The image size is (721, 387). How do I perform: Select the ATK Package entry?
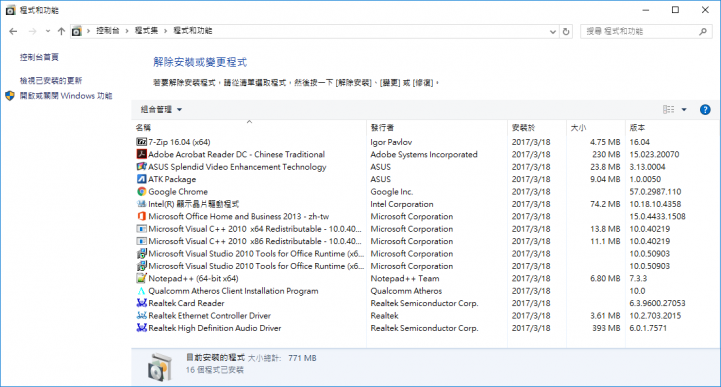(172, 179)
